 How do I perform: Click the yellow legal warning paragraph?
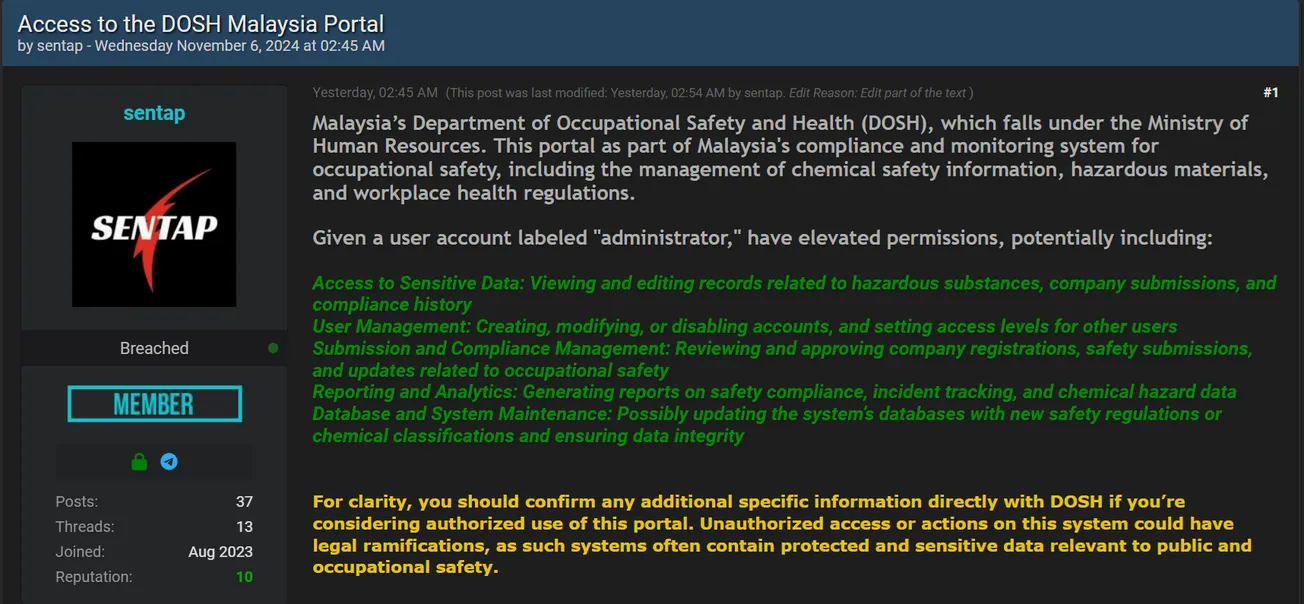(x=781, y=534)
